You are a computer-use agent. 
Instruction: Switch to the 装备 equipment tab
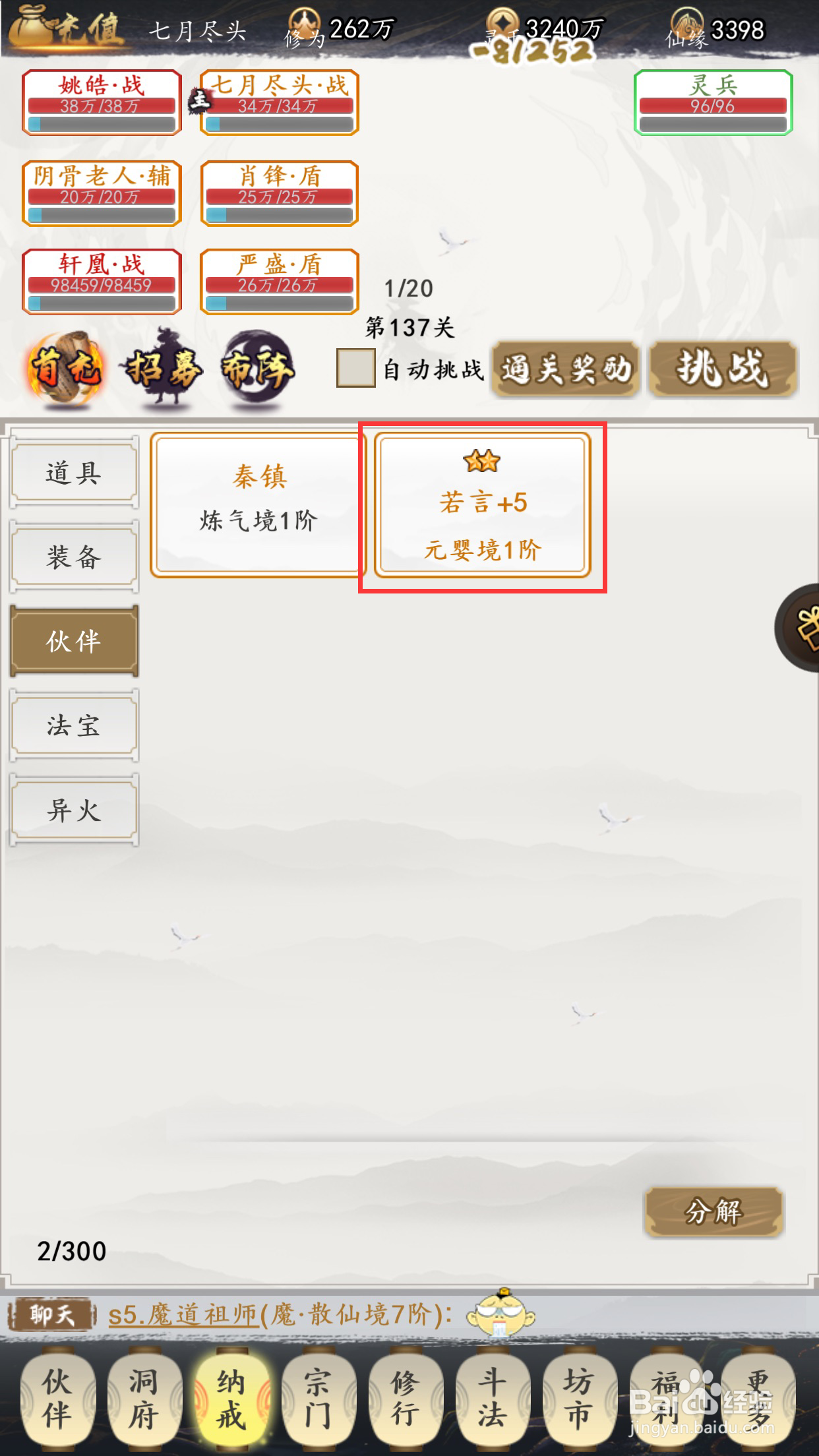74,557
